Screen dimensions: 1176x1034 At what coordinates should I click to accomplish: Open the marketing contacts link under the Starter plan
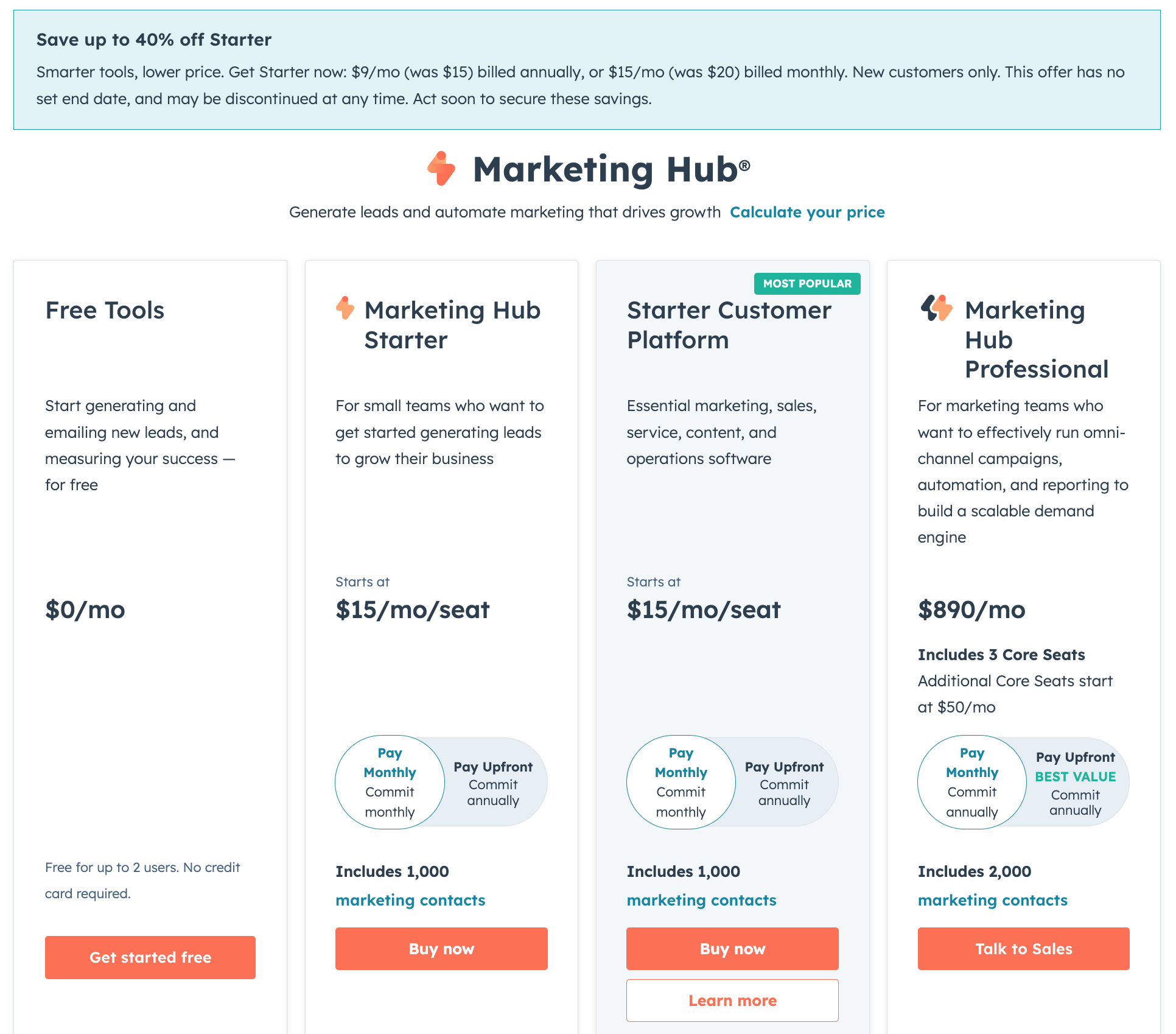pyautogui.click(x=410, y=900)
